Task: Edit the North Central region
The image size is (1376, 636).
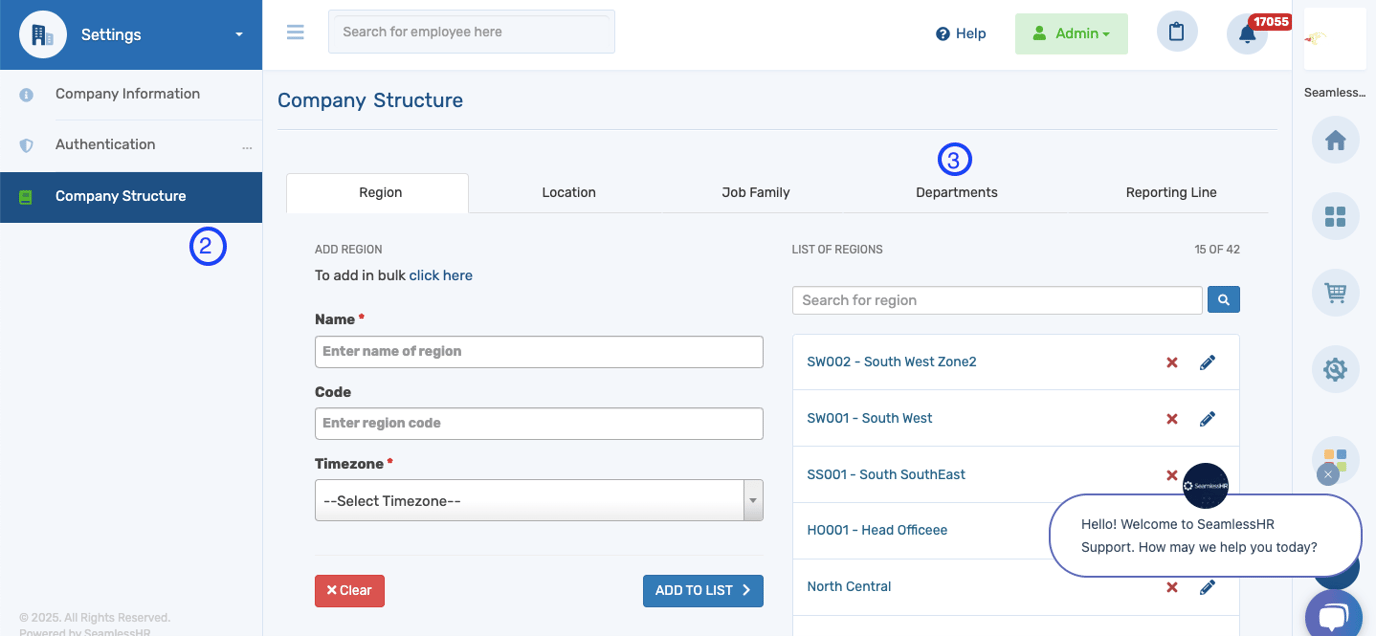Action: (x=1208, y=587)
